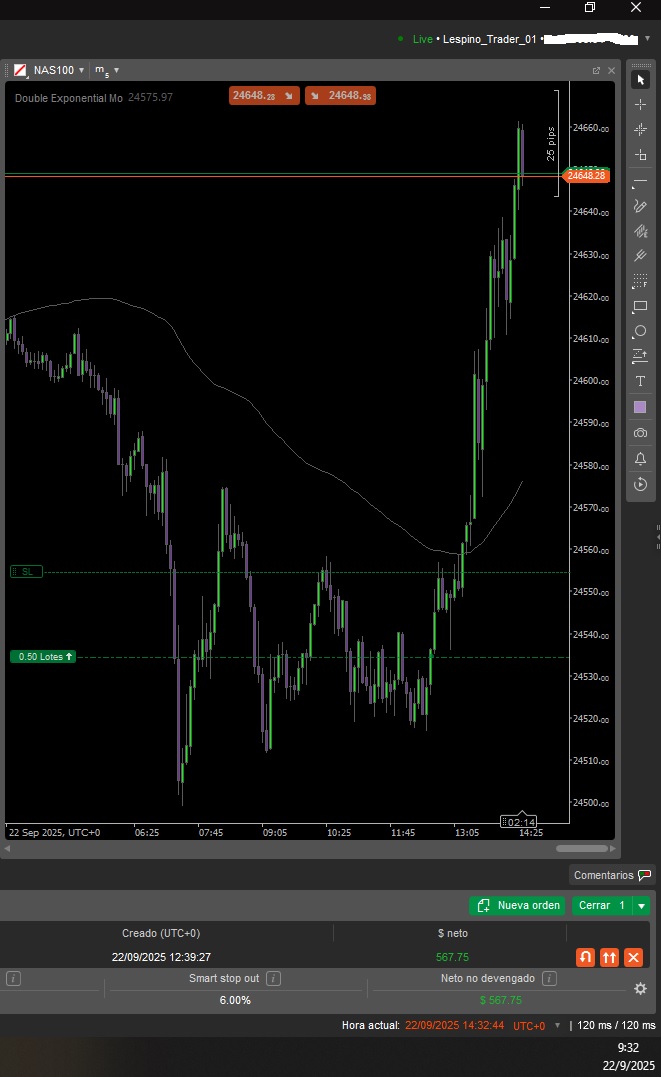Click the Double Exponential Mo indicator label

click(69, 98)
